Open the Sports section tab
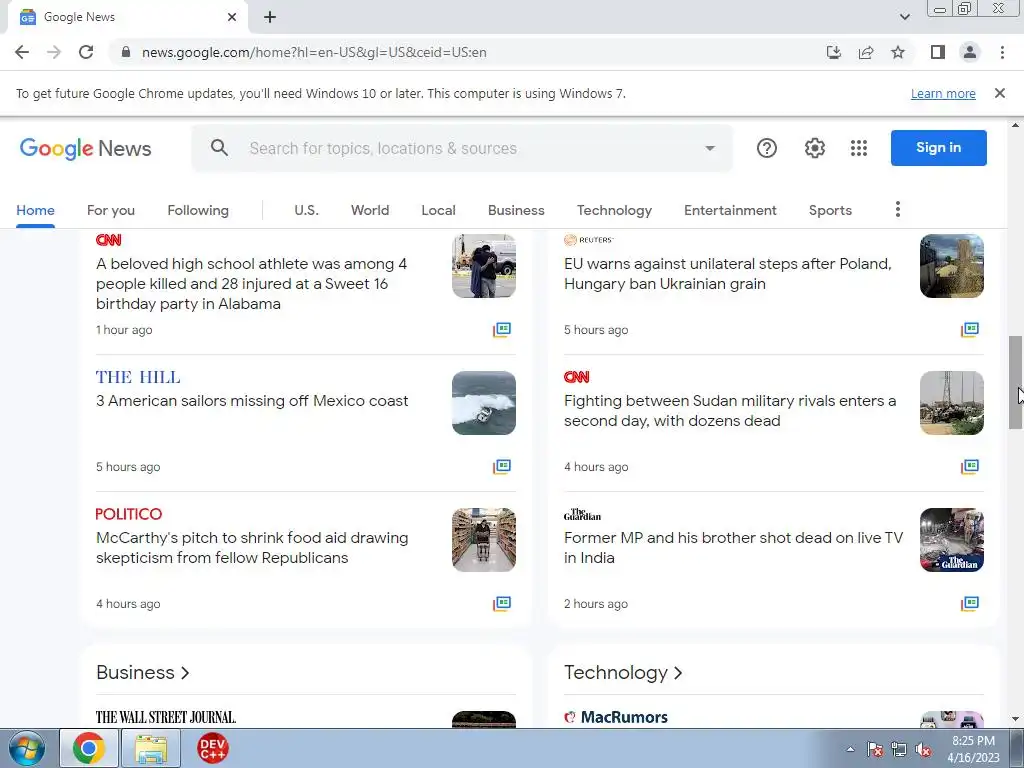 coord(830,210)
